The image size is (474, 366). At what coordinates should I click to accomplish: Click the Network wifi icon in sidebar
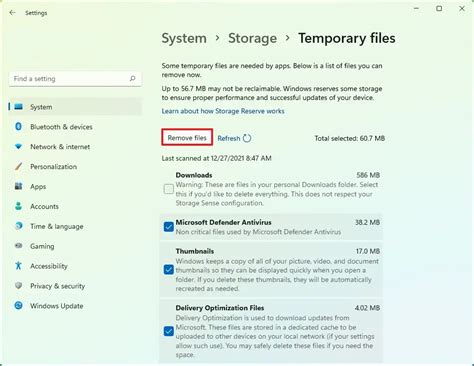[x=19, y=147]
